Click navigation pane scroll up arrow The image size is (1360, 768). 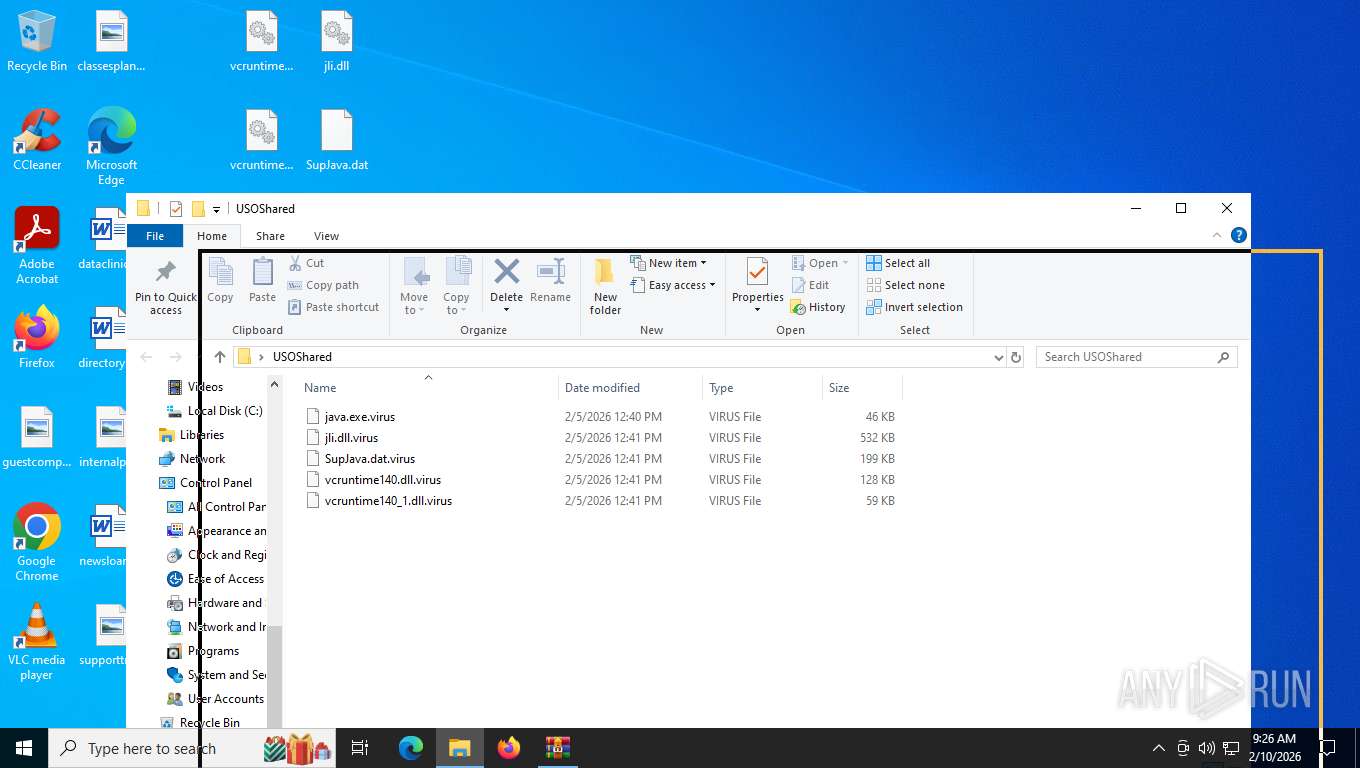click(x=275, y=384)
